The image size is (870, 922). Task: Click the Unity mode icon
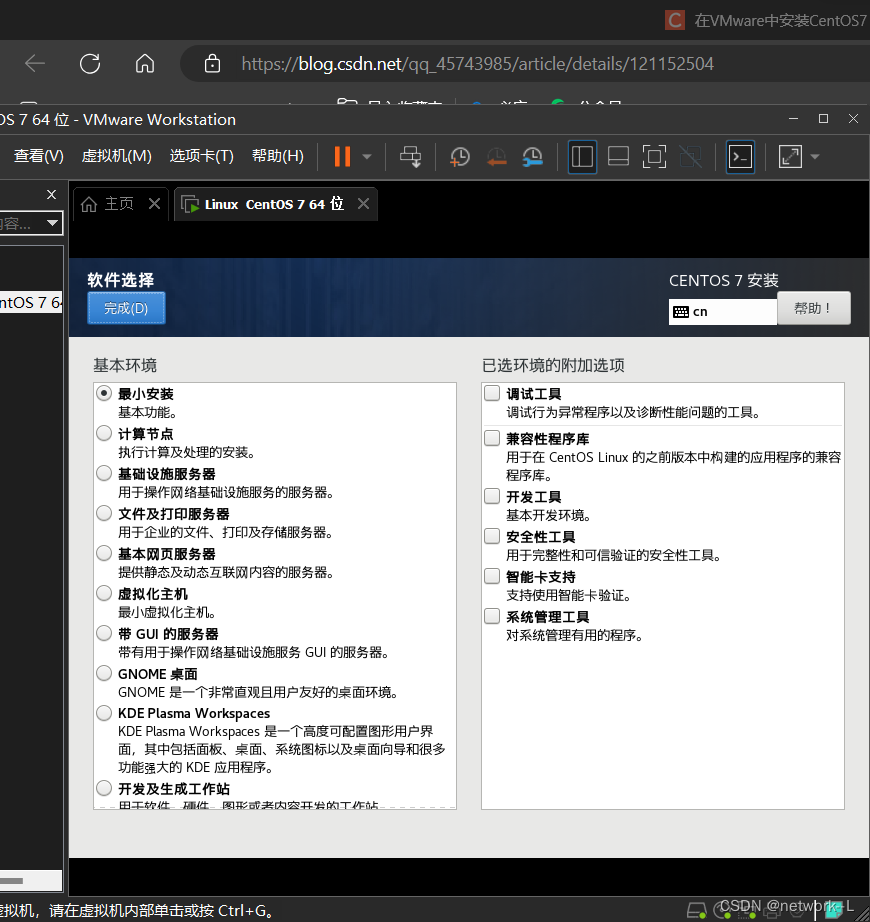click(x=690, y=156)
